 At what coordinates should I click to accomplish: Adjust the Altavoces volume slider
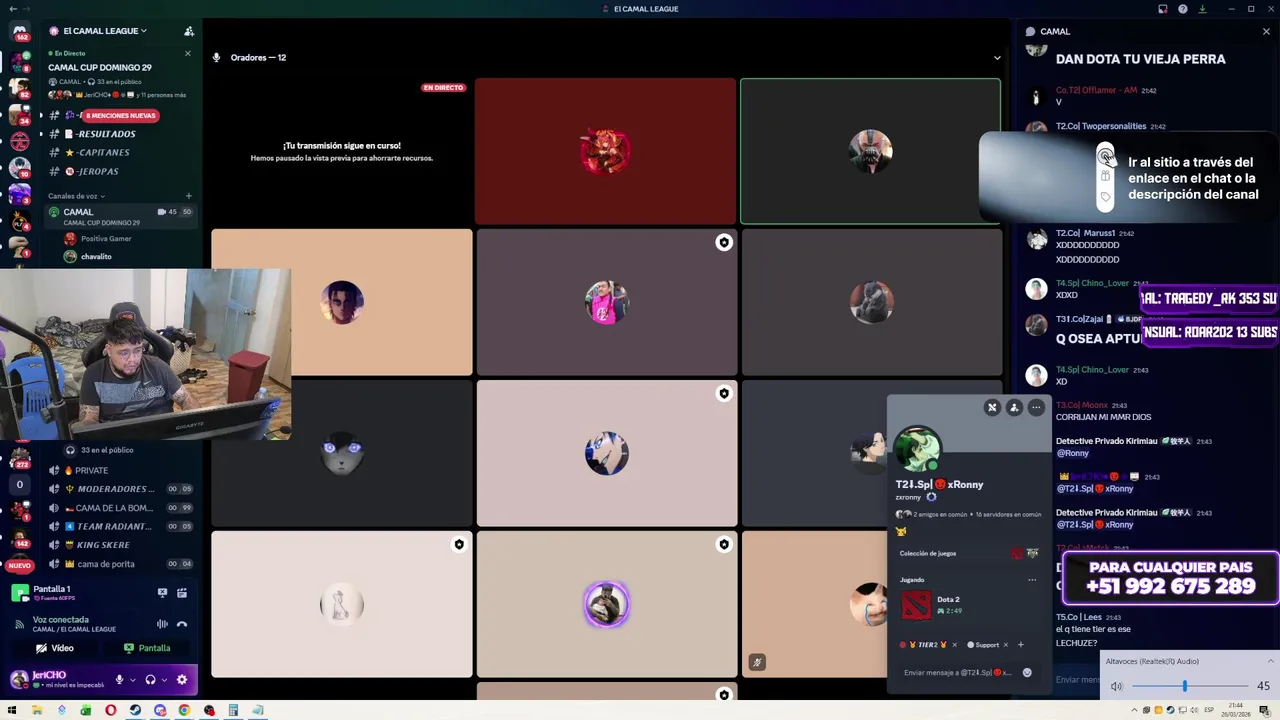click(x=1190, y=686)
